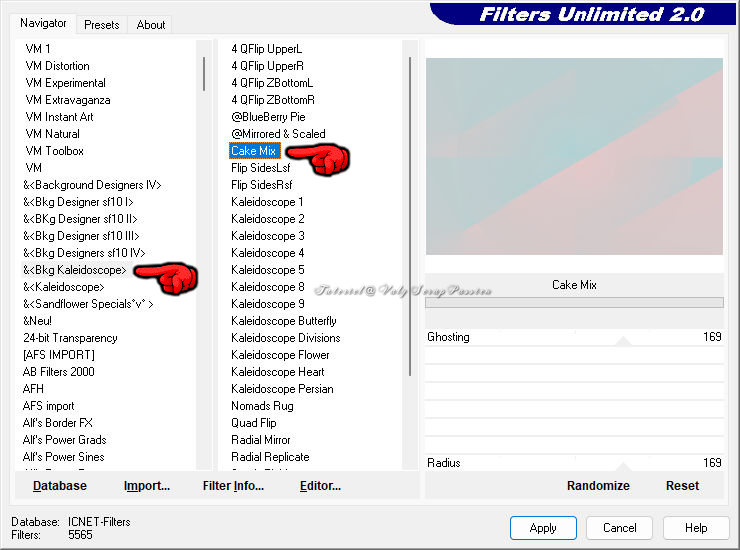Select the Navigator tab
The height and width of the screenshot is (550, 740).
(44, 23)
